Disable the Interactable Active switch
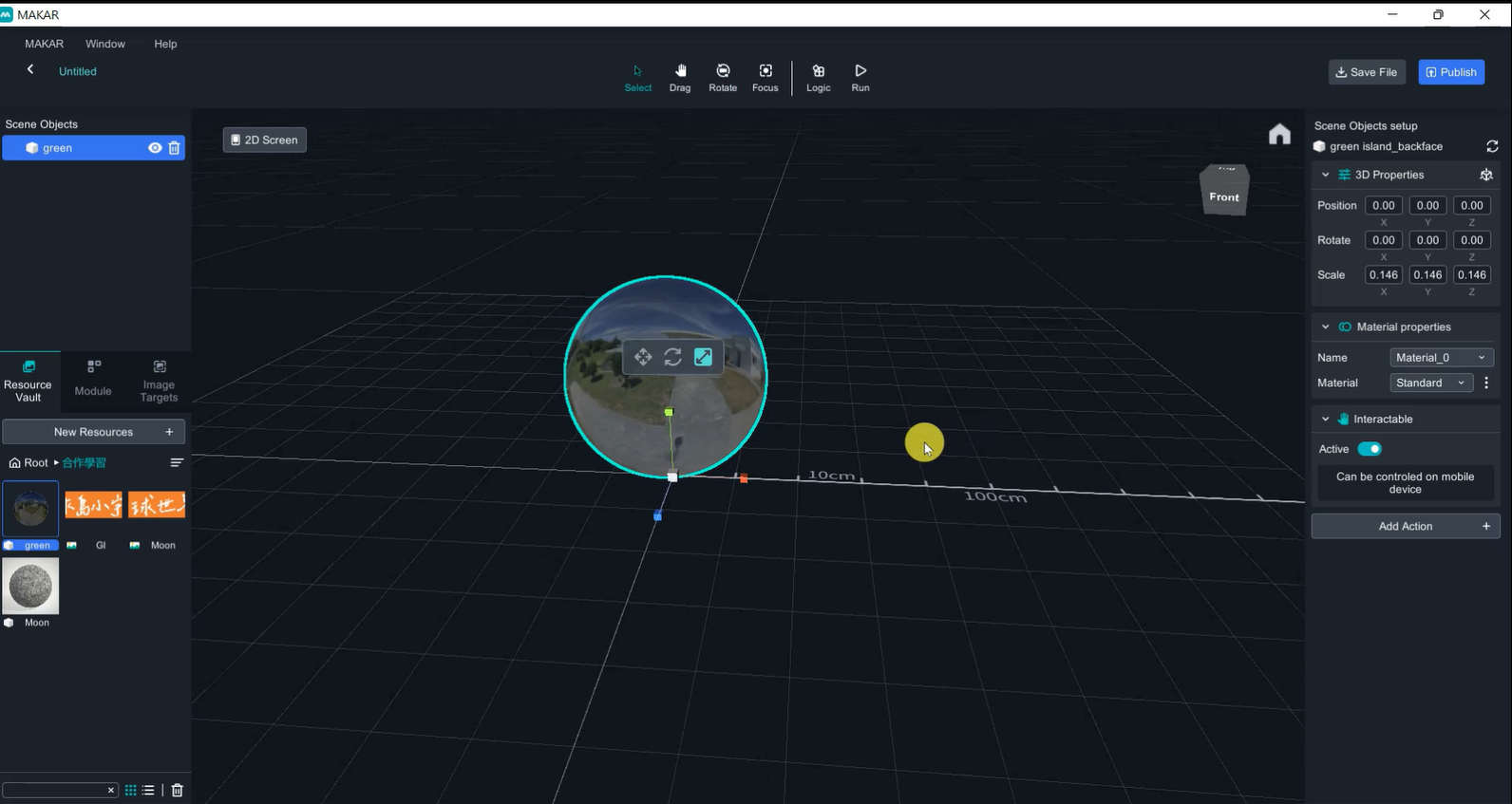Viewport: 1512px width, 804px height. [1370, 449]
